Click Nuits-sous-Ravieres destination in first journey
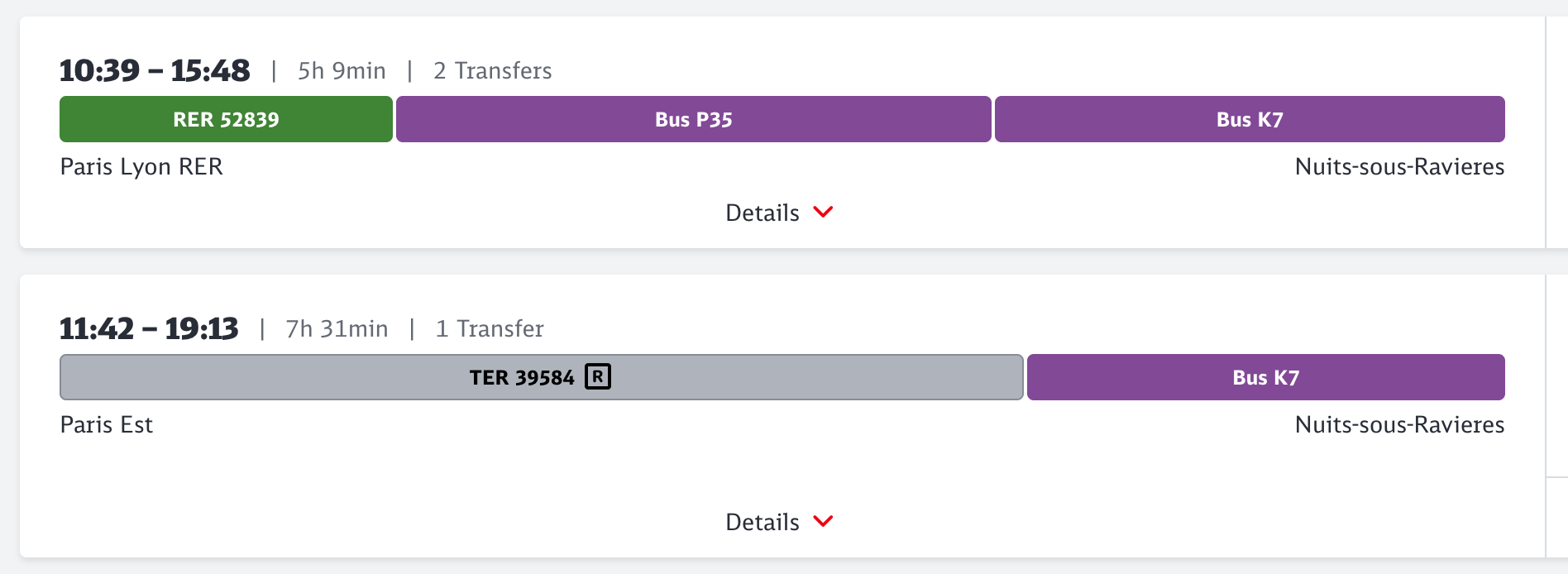This screenshot has width=1568, height=574. 1399,166
